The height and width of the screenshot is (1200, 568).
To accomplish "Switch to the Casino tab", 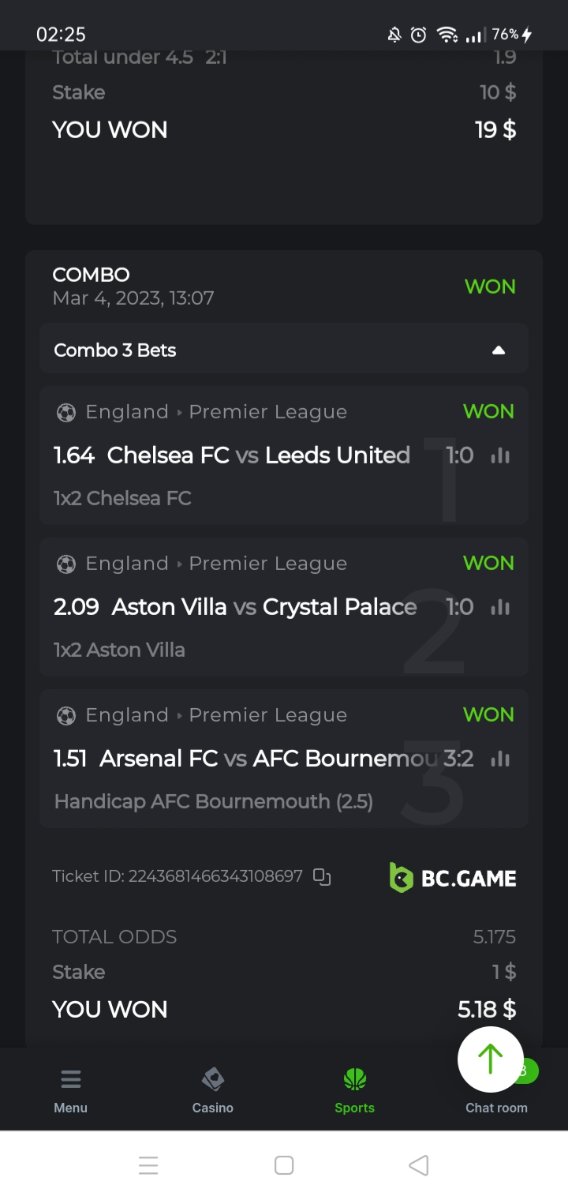I will (x=213, y=1090).
